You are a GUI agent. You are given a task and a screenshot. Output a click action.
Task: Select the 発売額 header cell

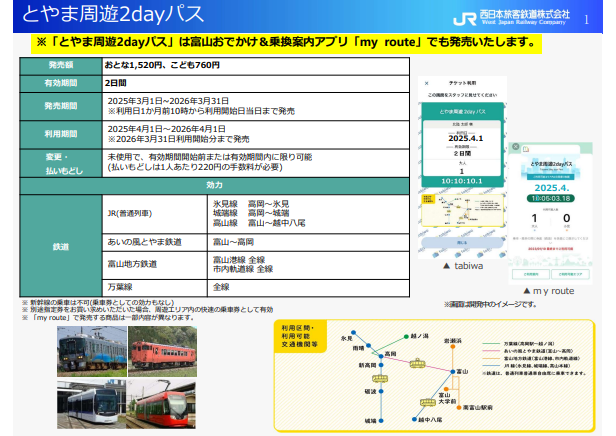click(61, 64)
